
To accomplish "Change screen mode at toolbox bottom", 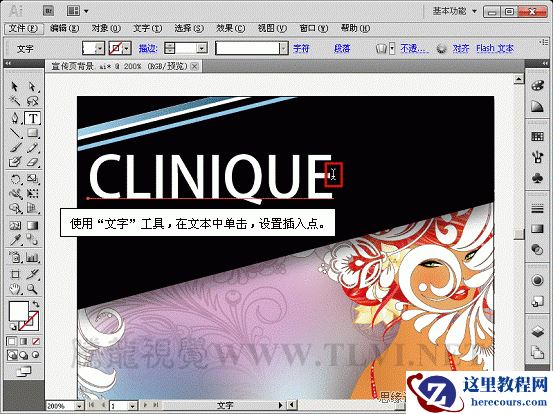I will click(24, 371).
